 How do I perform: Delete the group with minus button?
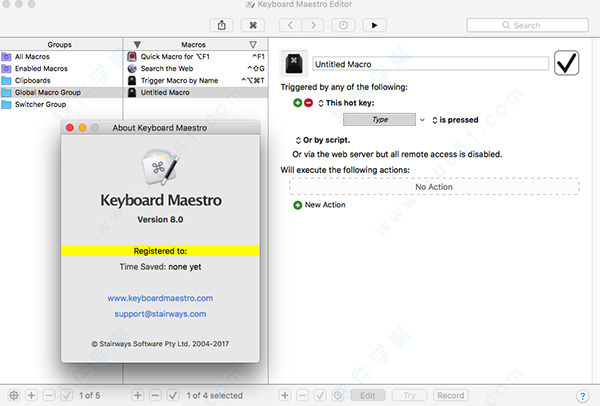(x=49, y=395)
